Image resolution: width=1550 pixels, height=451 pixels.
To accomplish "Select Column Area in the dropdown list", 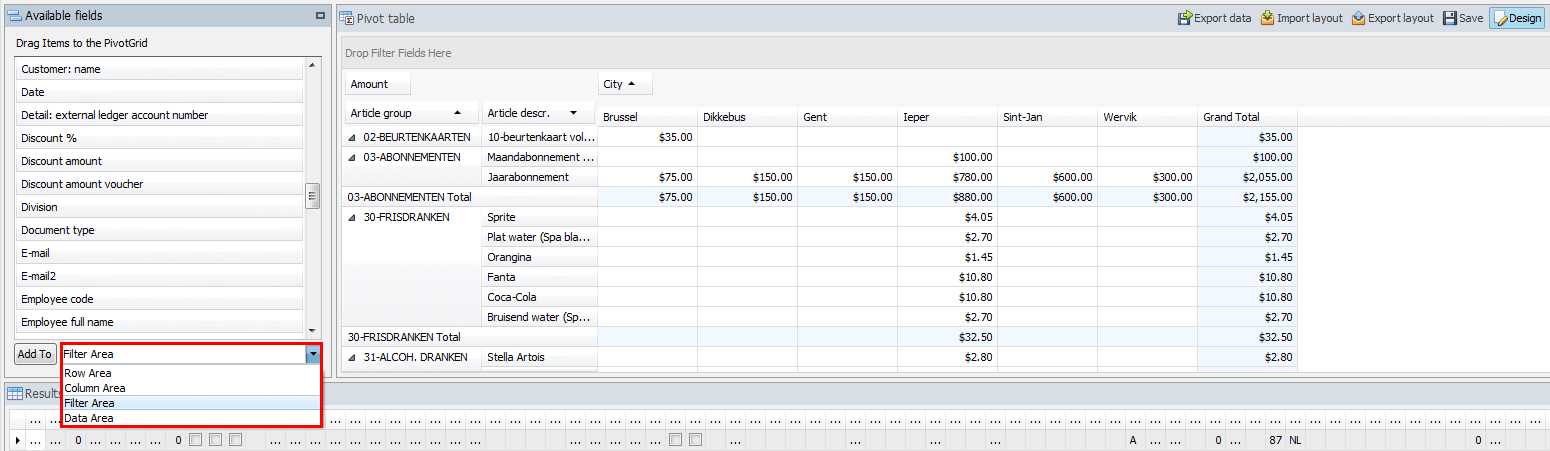I will pos(94,388).
